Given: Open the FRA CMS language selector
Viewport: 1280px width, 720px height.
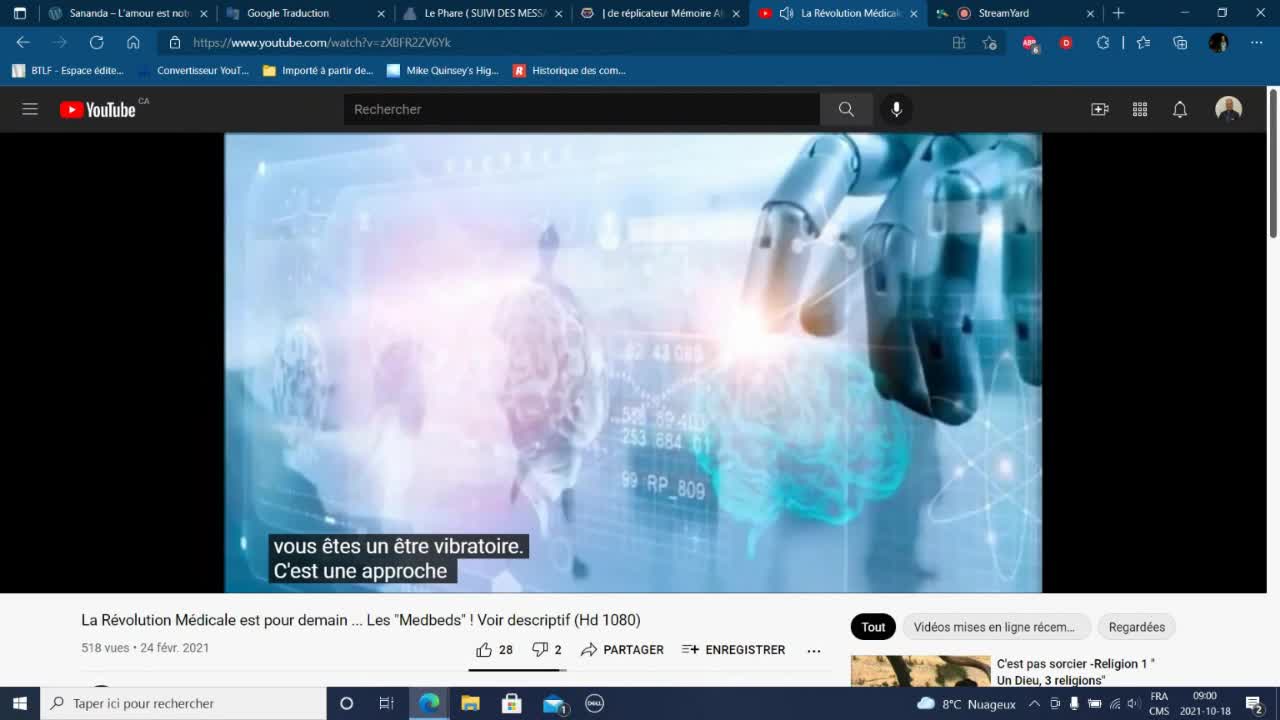Looking at the screenshot, I should tap(1159, 704).
